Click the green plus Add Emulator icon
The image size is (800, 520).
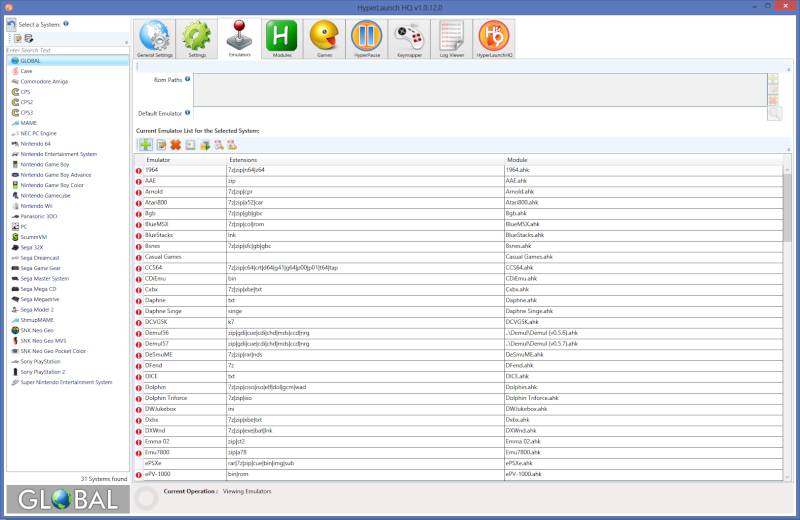146,145
